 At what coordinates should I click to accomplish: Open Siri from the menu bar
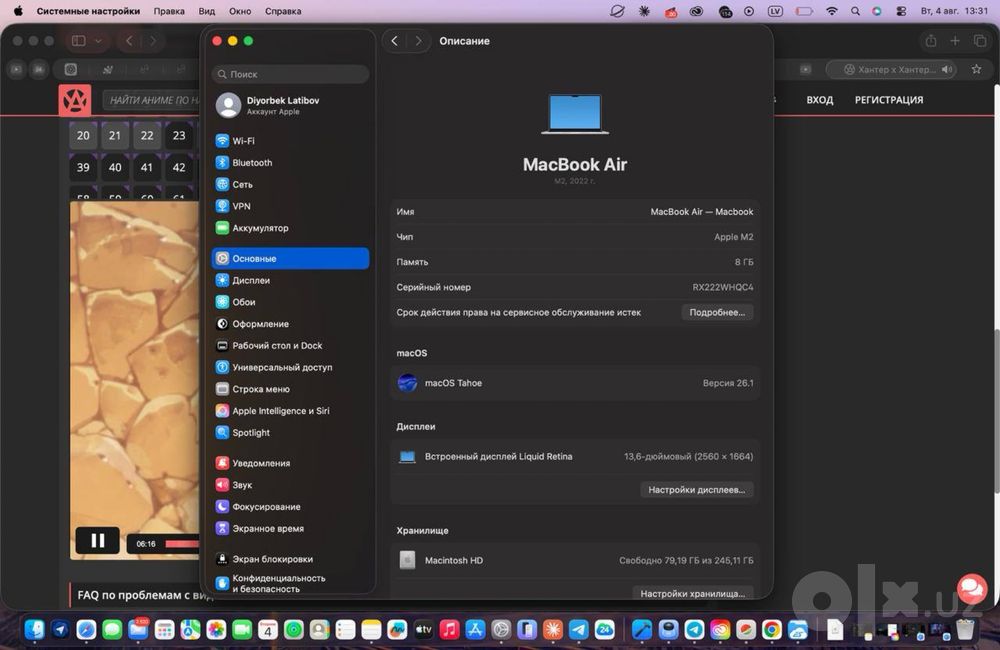point(877,11)
